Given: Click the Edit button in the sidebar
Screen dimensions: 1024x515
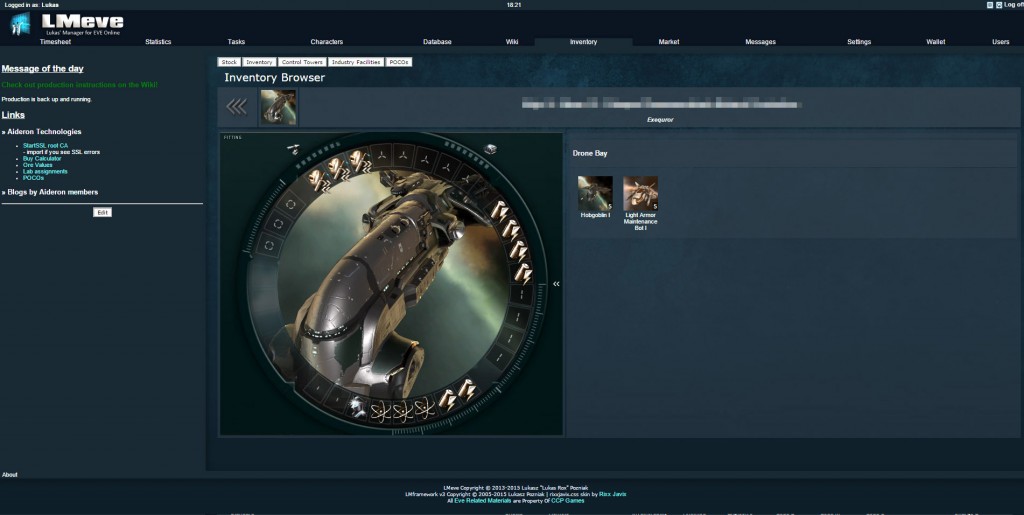Looking at the screenshot, I should click(103, 212).
